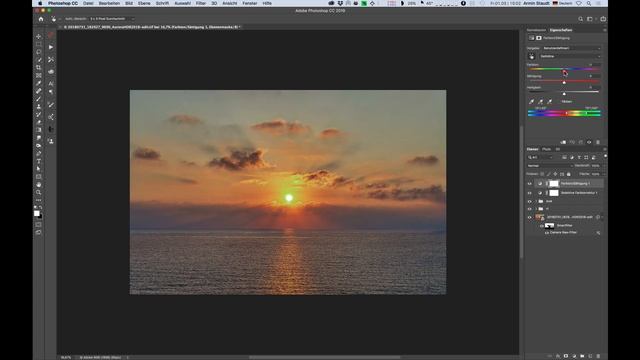This screenshot has width=640, height=360.
Task: Expand the second folder group
Action: pos(536,209)
